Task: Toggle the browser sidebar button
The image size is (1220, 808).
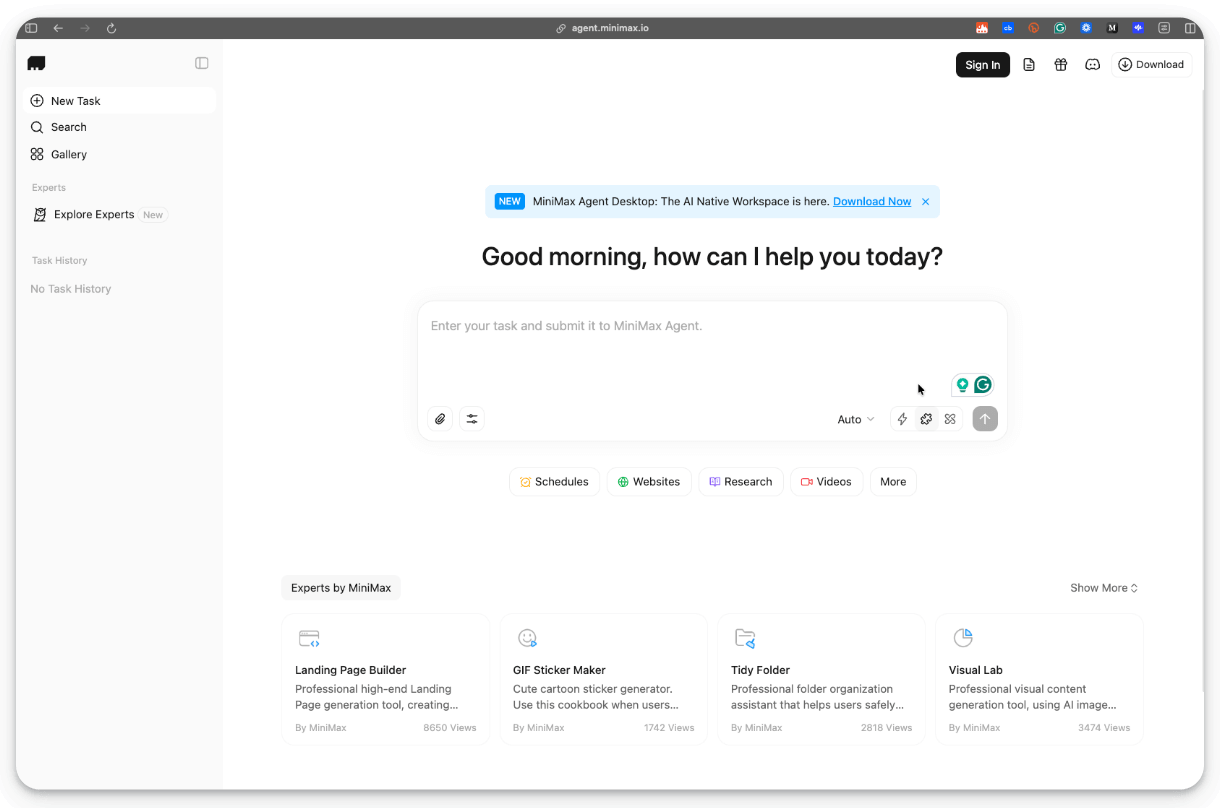Action: pyautogui.click(x=31, y=28)
